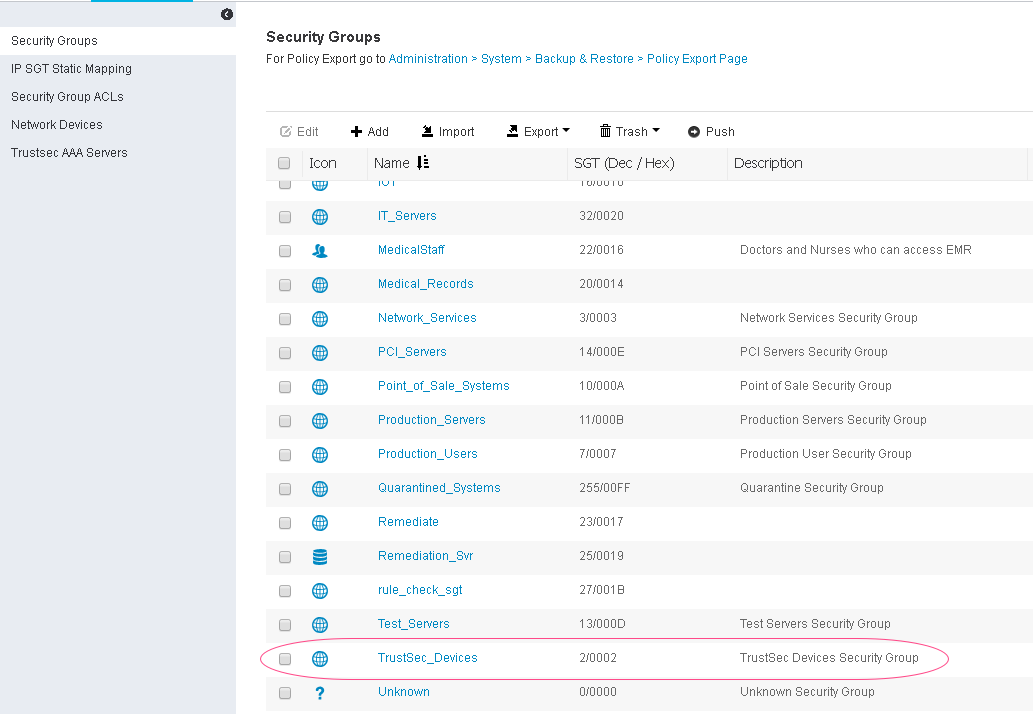Click the Push icon to push TrustSec changes
Image resolution: width=1033 pixels, height=714 pixels.
click(694, 131)
